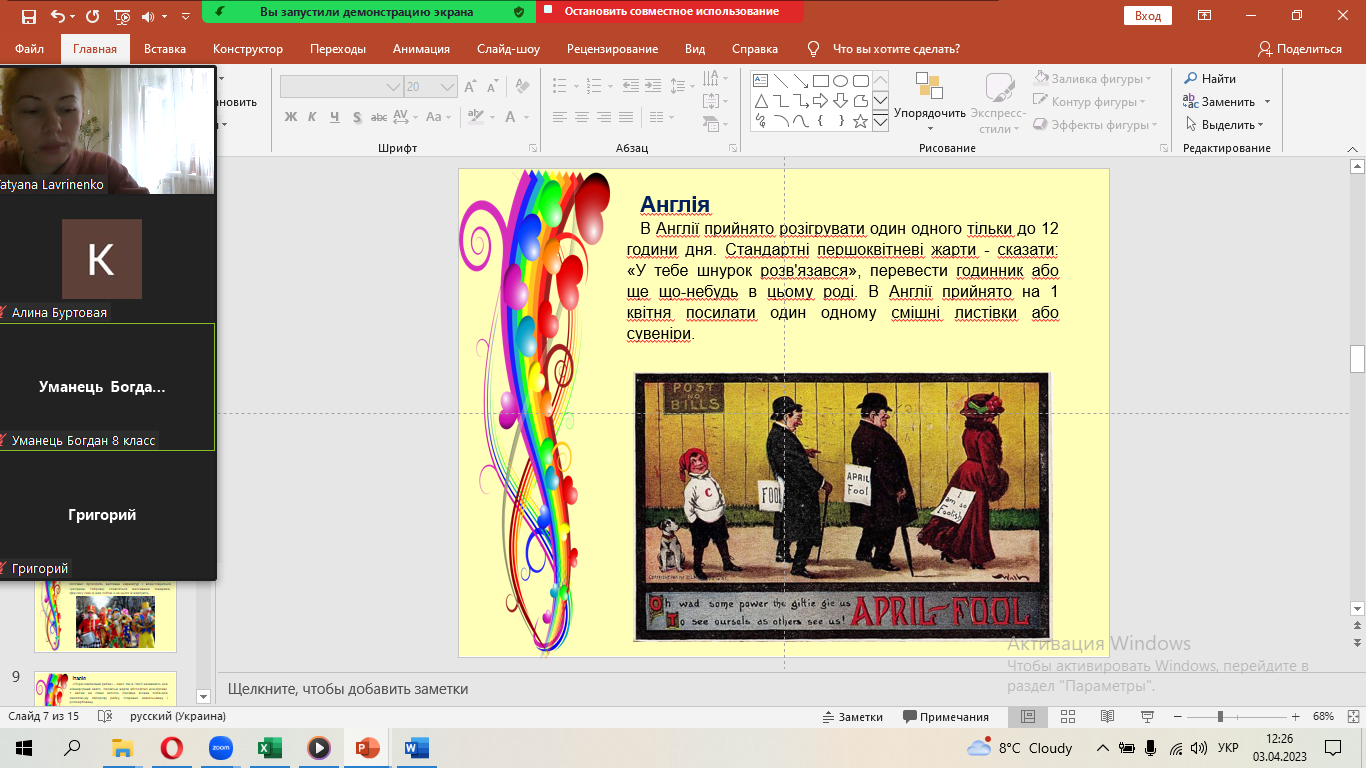The height and width of the screenshot is (768, 1366).
Task: Open the Абзац dialog launcher
Action: 734,148
